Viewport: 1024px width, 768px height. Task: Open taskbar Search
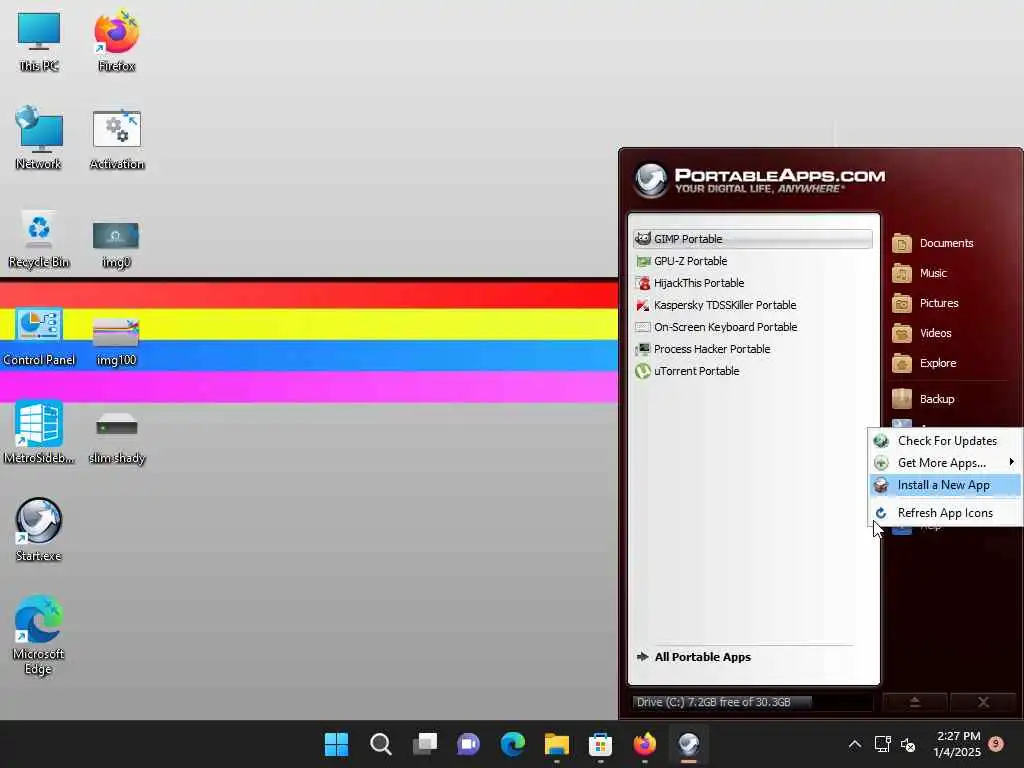click(x=381, y=744)
